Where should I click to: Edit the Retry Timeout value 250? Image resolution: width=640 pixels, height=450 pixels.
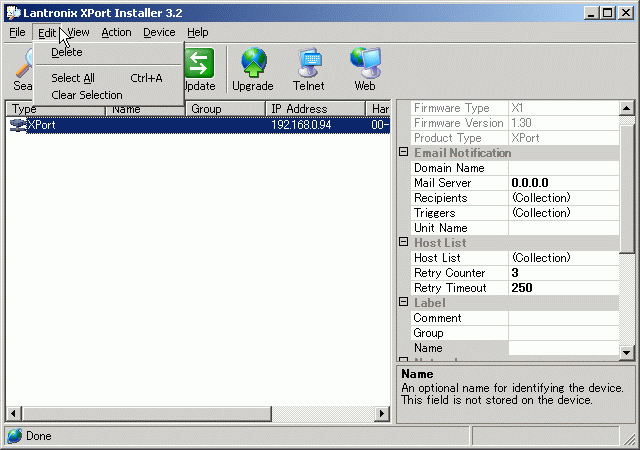[564, 288]
